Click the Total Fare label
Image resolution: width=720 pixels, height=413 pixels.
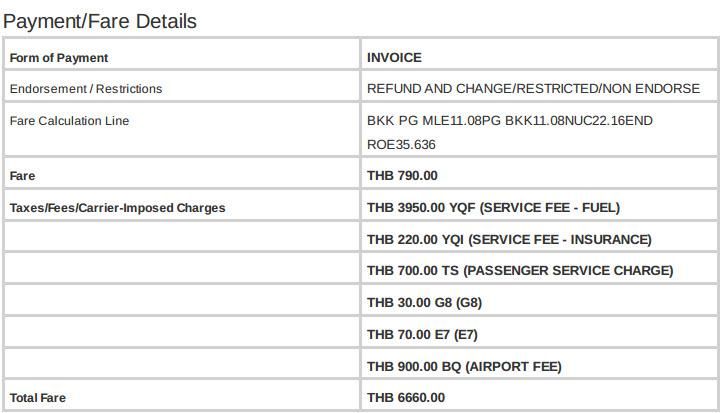click(x=38, y=398)
